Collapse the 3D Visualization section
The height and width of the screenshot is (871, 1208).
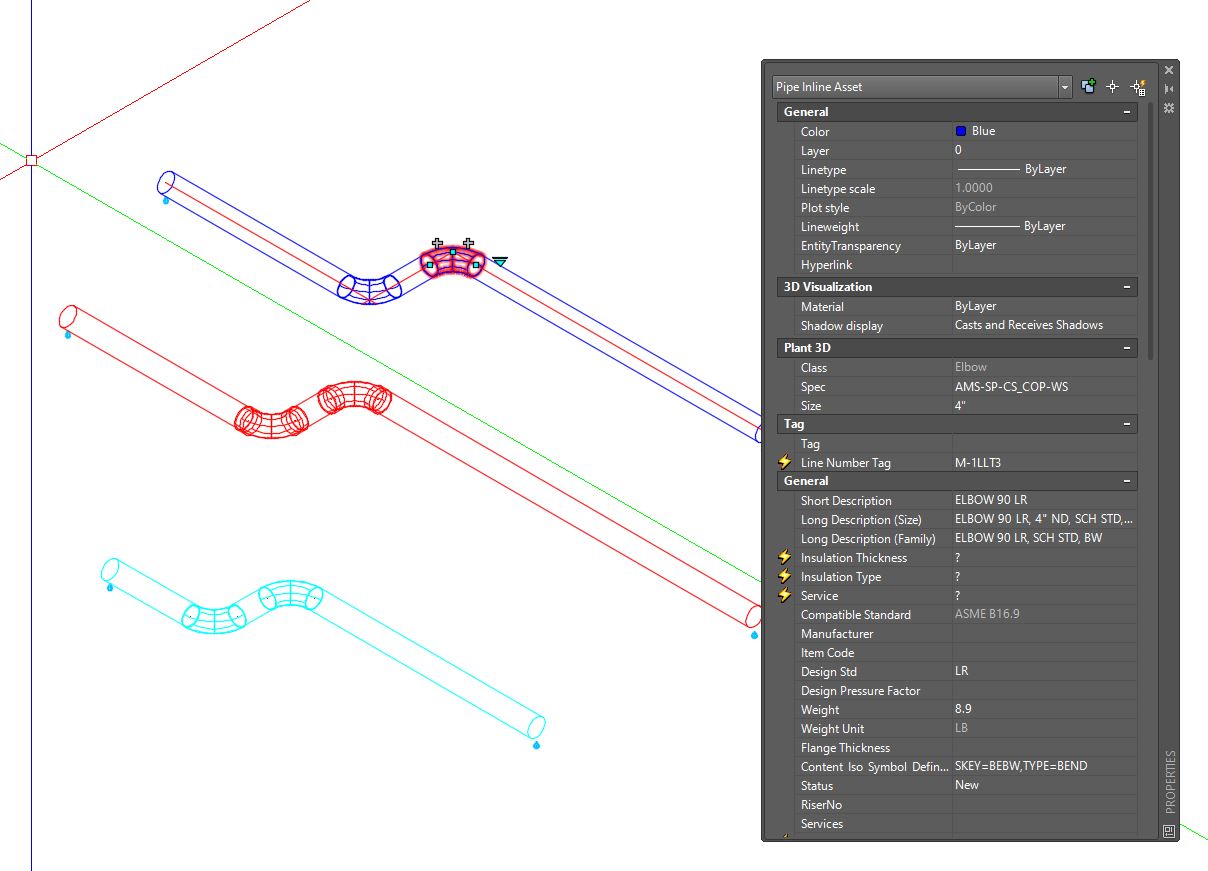[x=1128, y=287]
